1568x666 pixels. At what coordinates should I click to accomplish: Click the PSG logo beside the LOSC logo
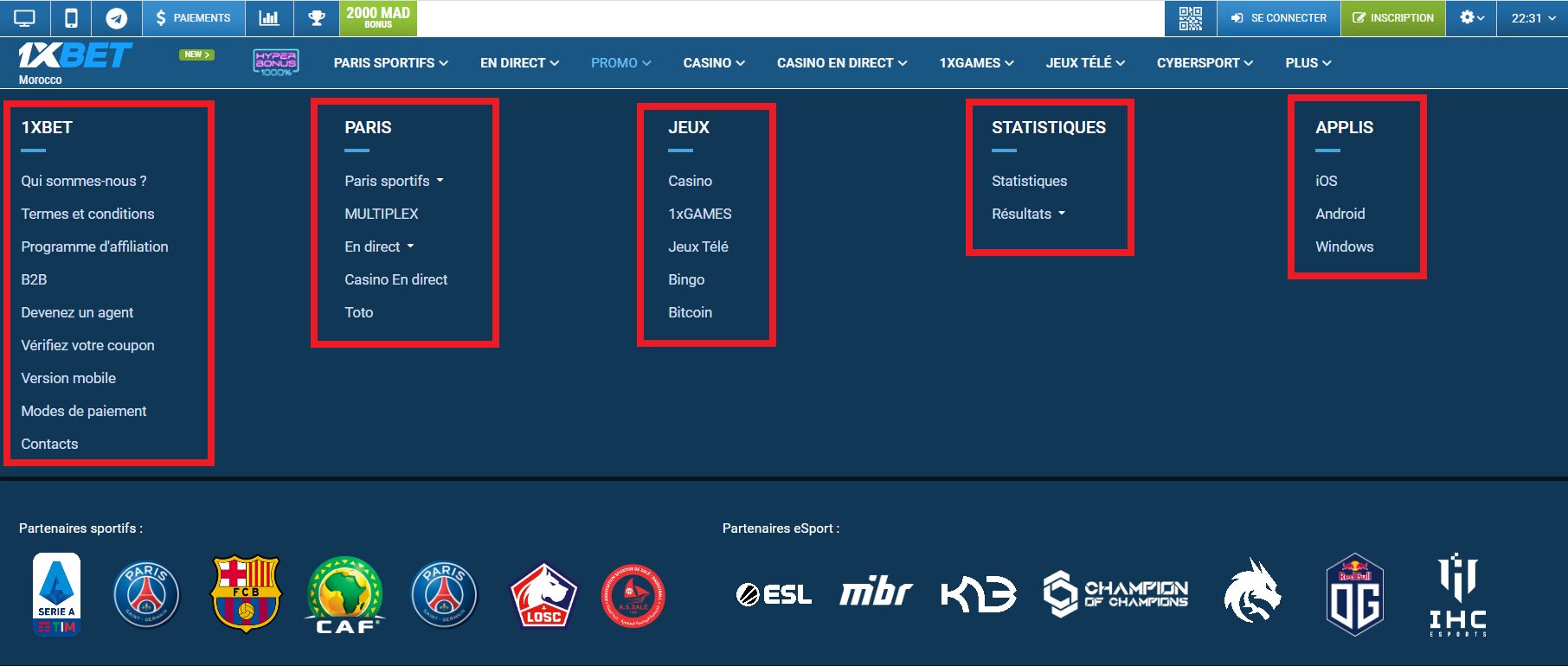click(x=444, y=595)
